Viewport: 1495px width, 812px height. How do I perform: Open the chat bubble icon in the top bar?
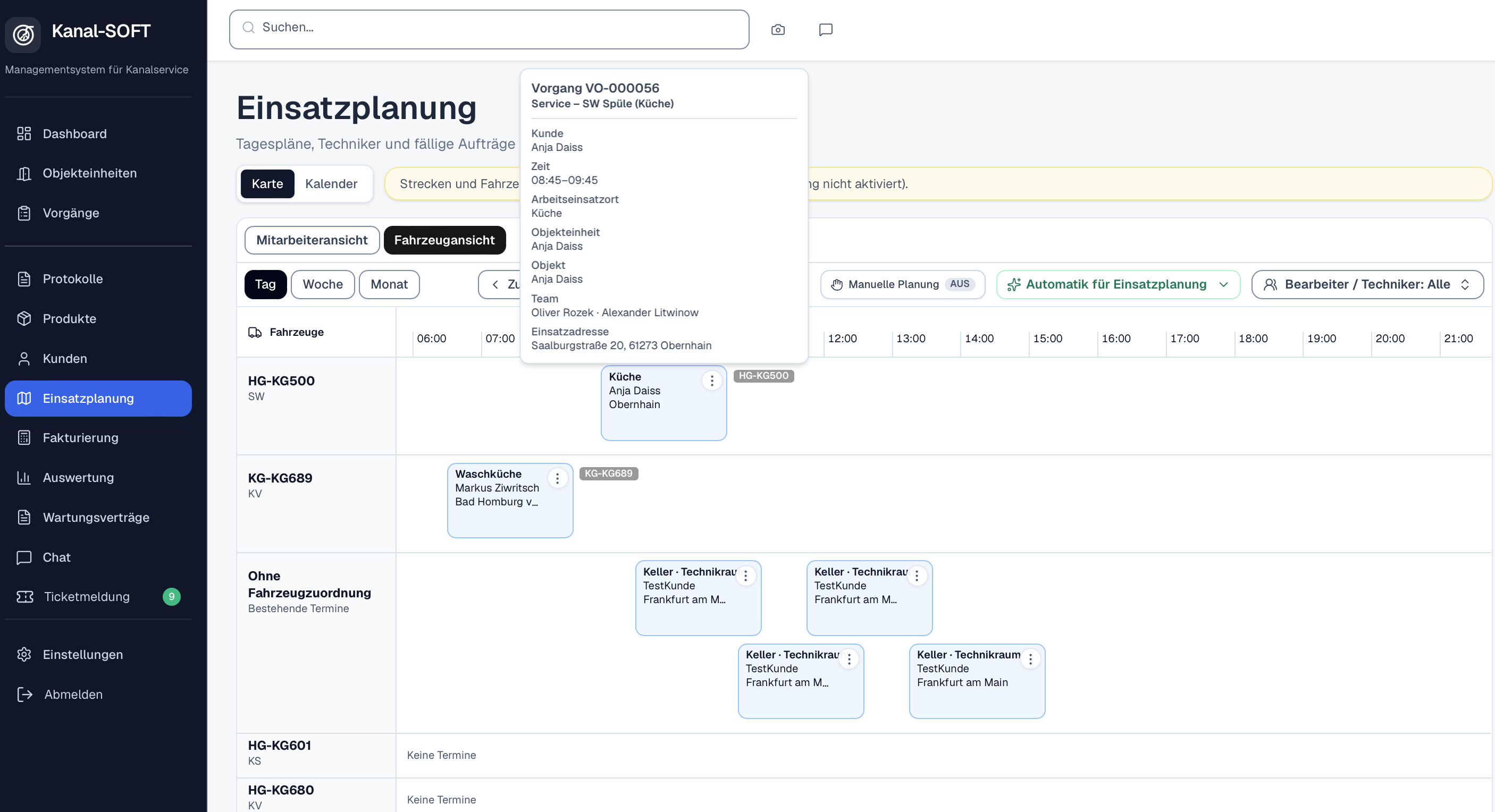825,30
